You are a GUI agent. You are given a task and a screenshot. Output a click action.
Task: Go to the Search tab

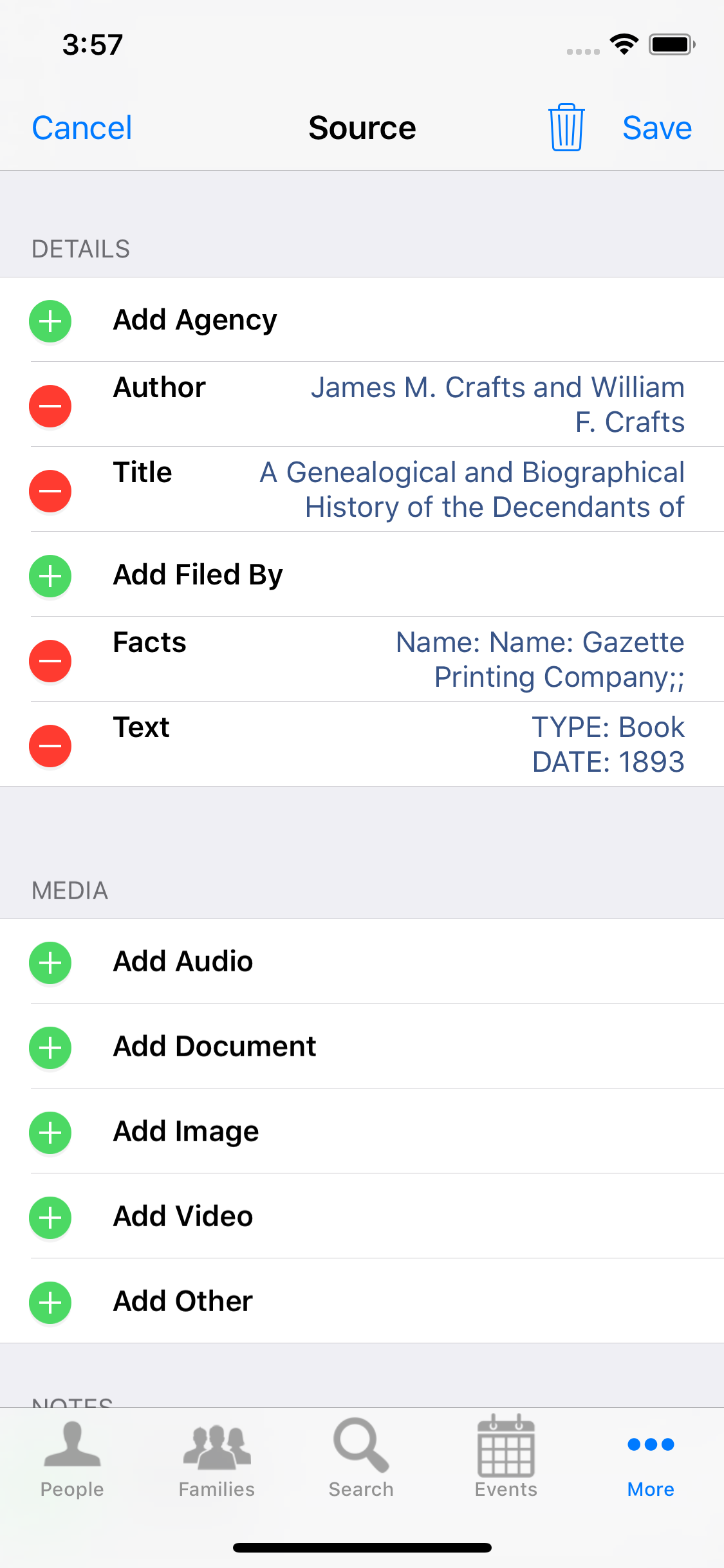coord(361,1458)
